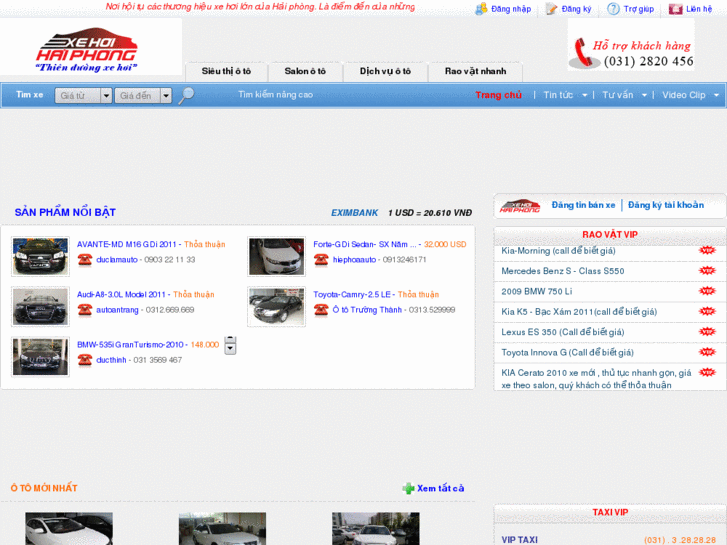Click the VIP badge next to Toyota Innova G
The image size is (727, 545).
coord(707,352)
